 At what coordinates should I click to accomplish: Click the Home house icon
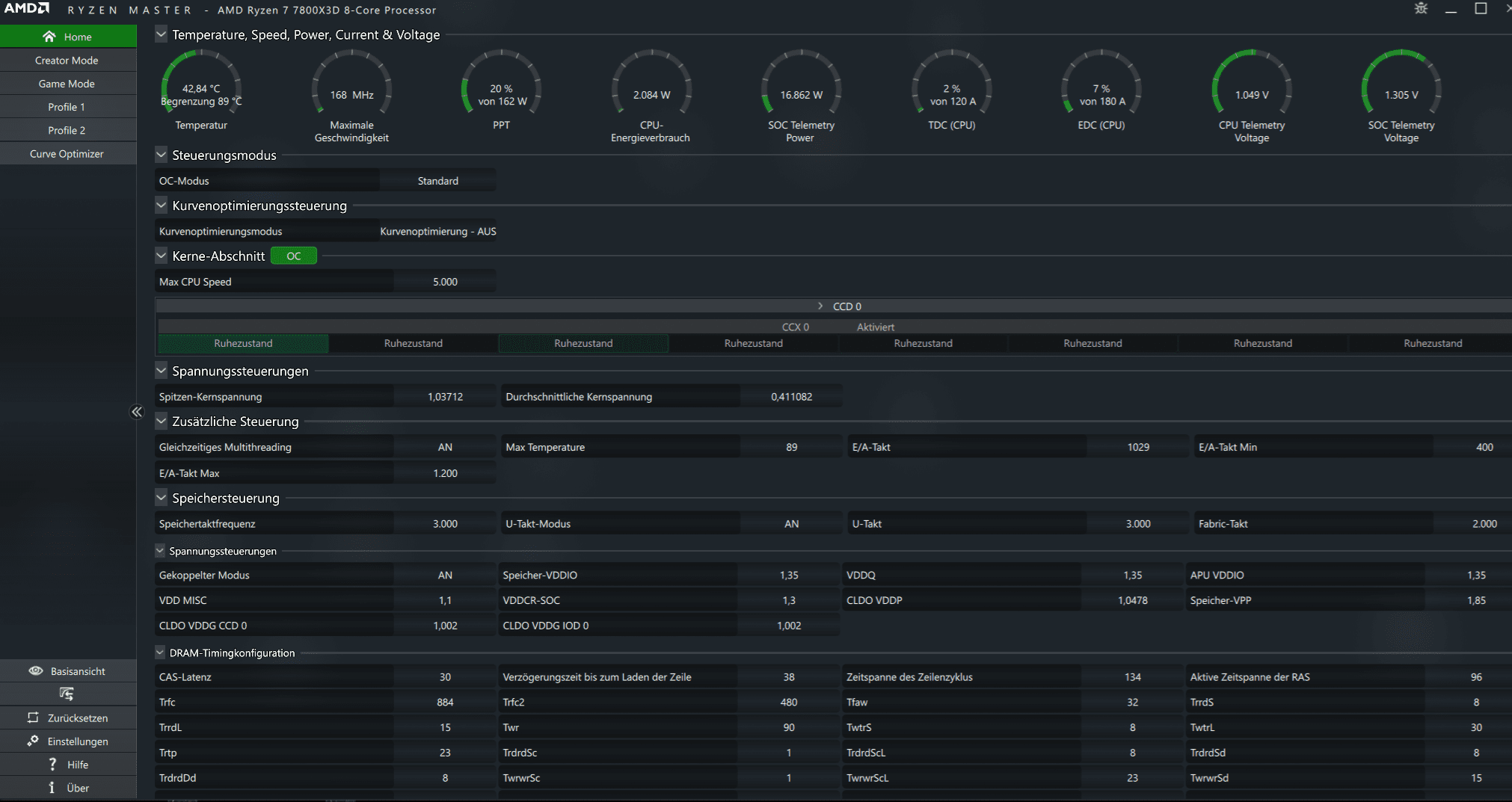coord(49,37)
